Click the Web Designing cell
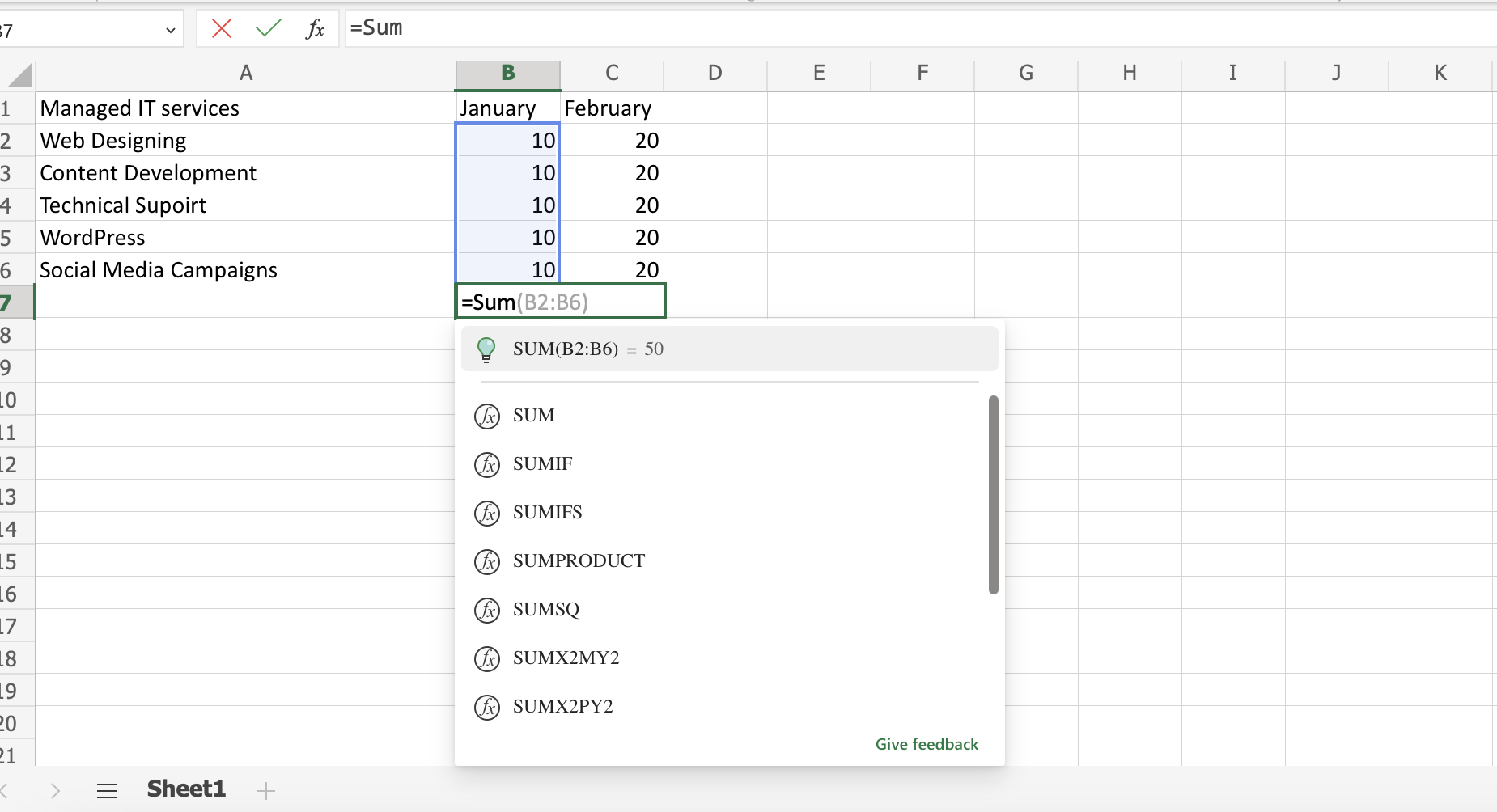 tap(246, 140)
